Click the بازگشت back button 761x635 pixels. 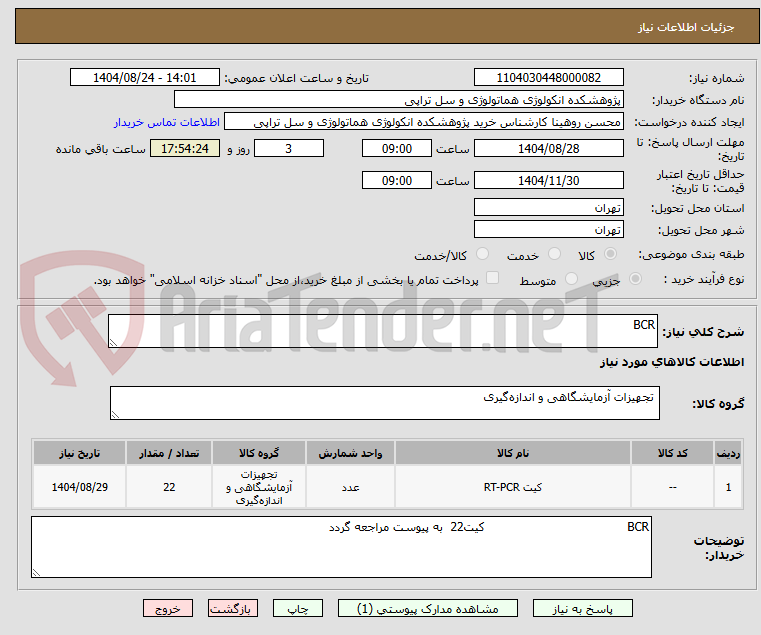click(233, 608)
